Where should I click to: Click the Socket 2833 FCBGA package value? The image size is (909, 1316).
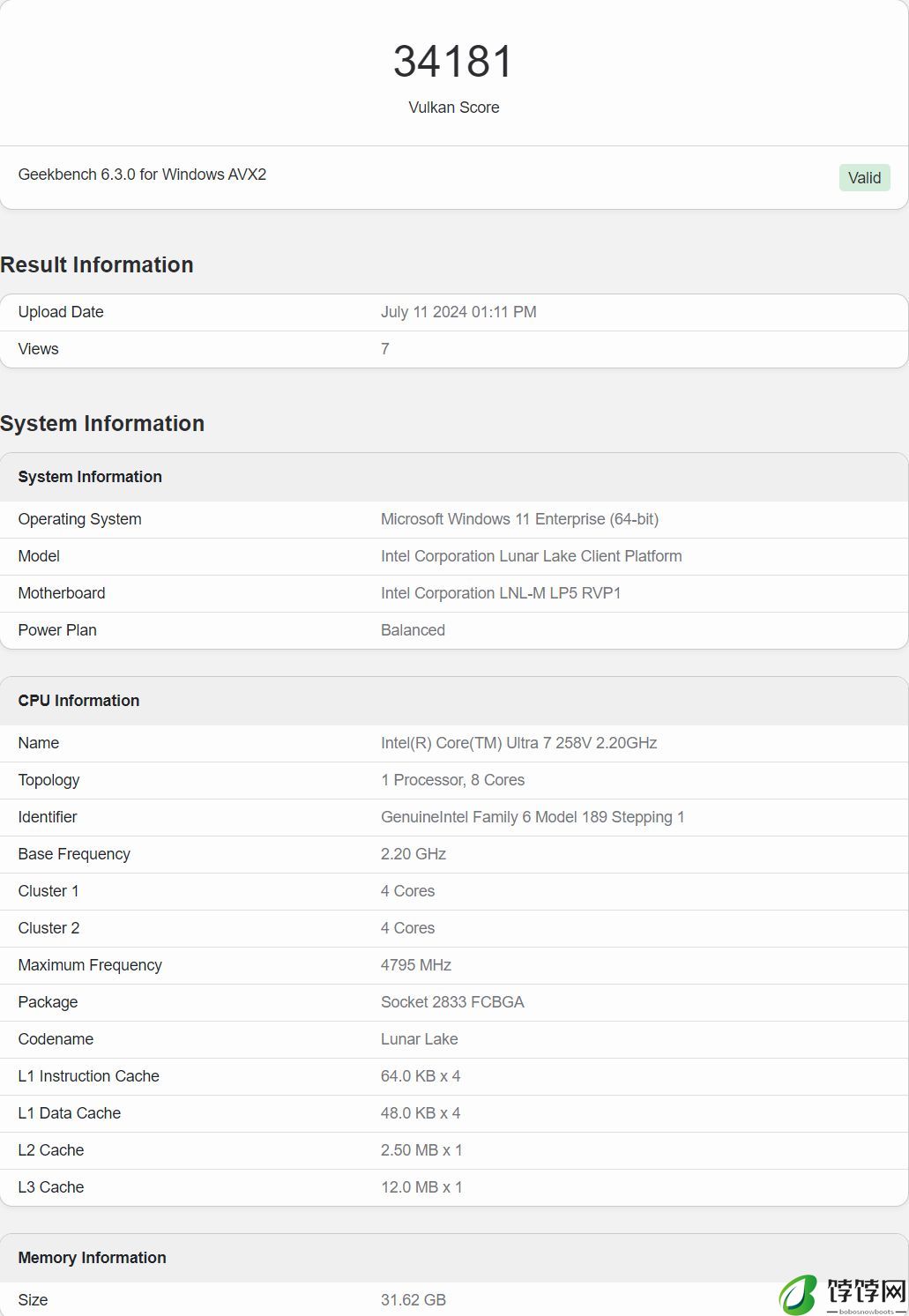point(452,1002)
